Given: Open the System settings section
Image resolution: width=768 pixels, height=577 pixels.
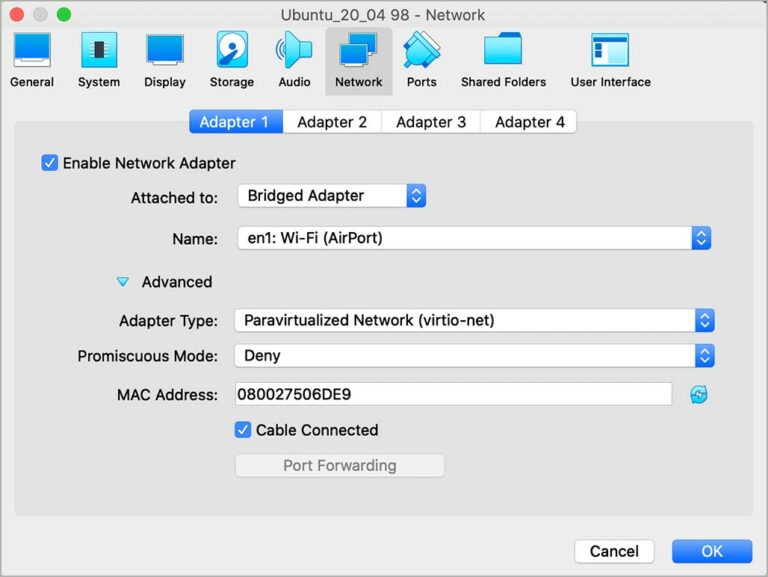Looking at the screenshot, I should coord(98,59).
